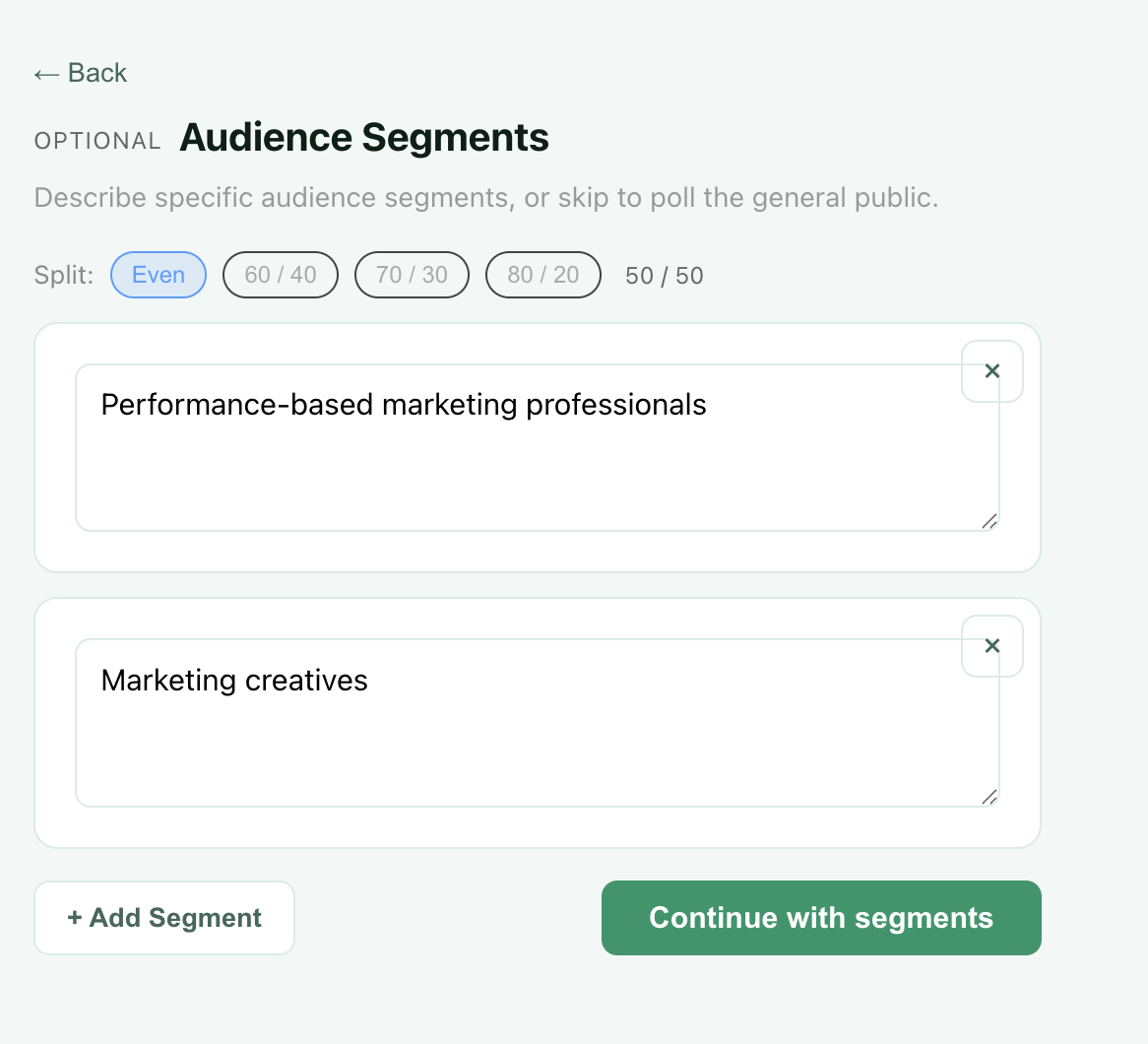Set split to 80 / 20

click(x=542, y=275)
